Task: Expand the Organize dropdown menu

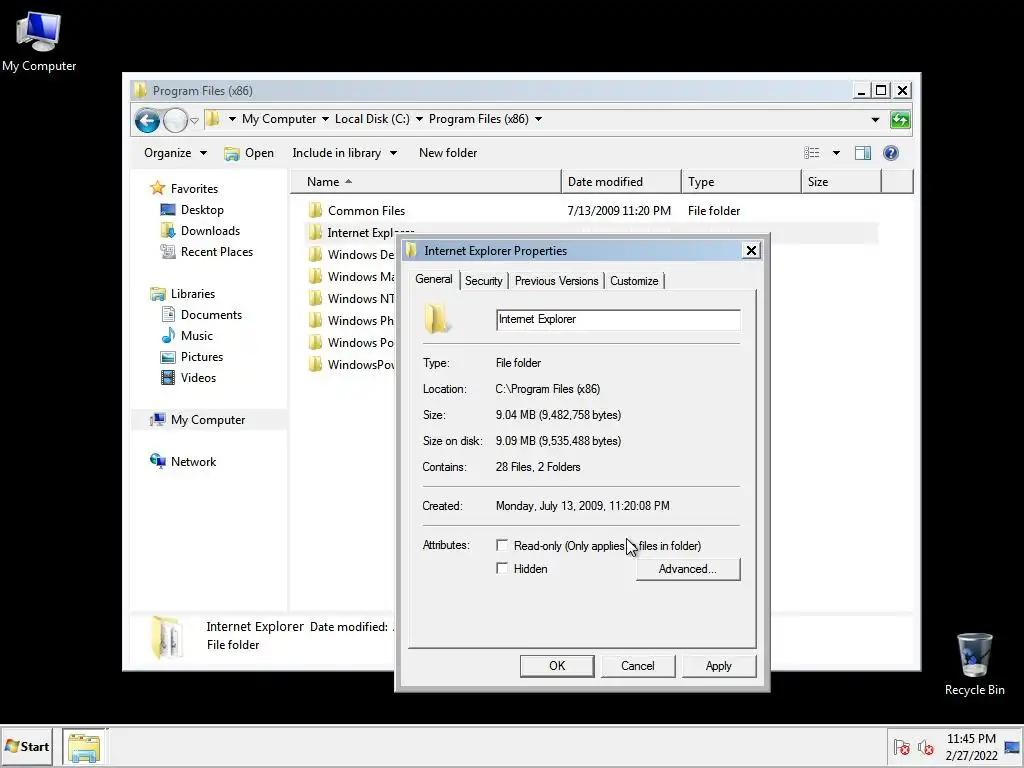Action: click(175, 153)
